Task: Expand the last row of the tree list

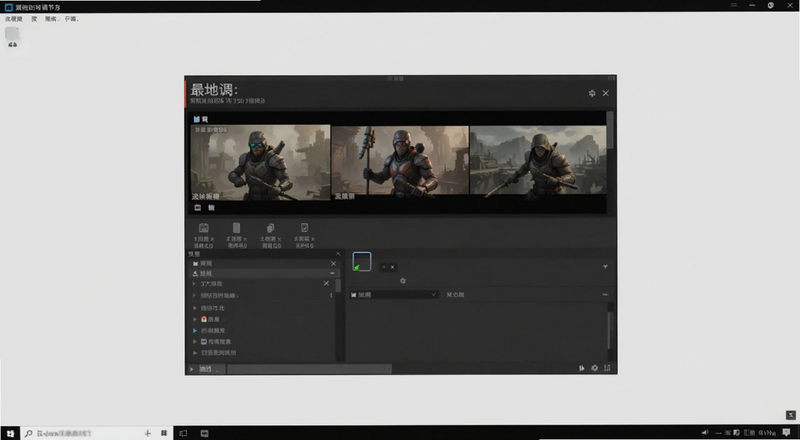Action: click(x=195, y=353)
